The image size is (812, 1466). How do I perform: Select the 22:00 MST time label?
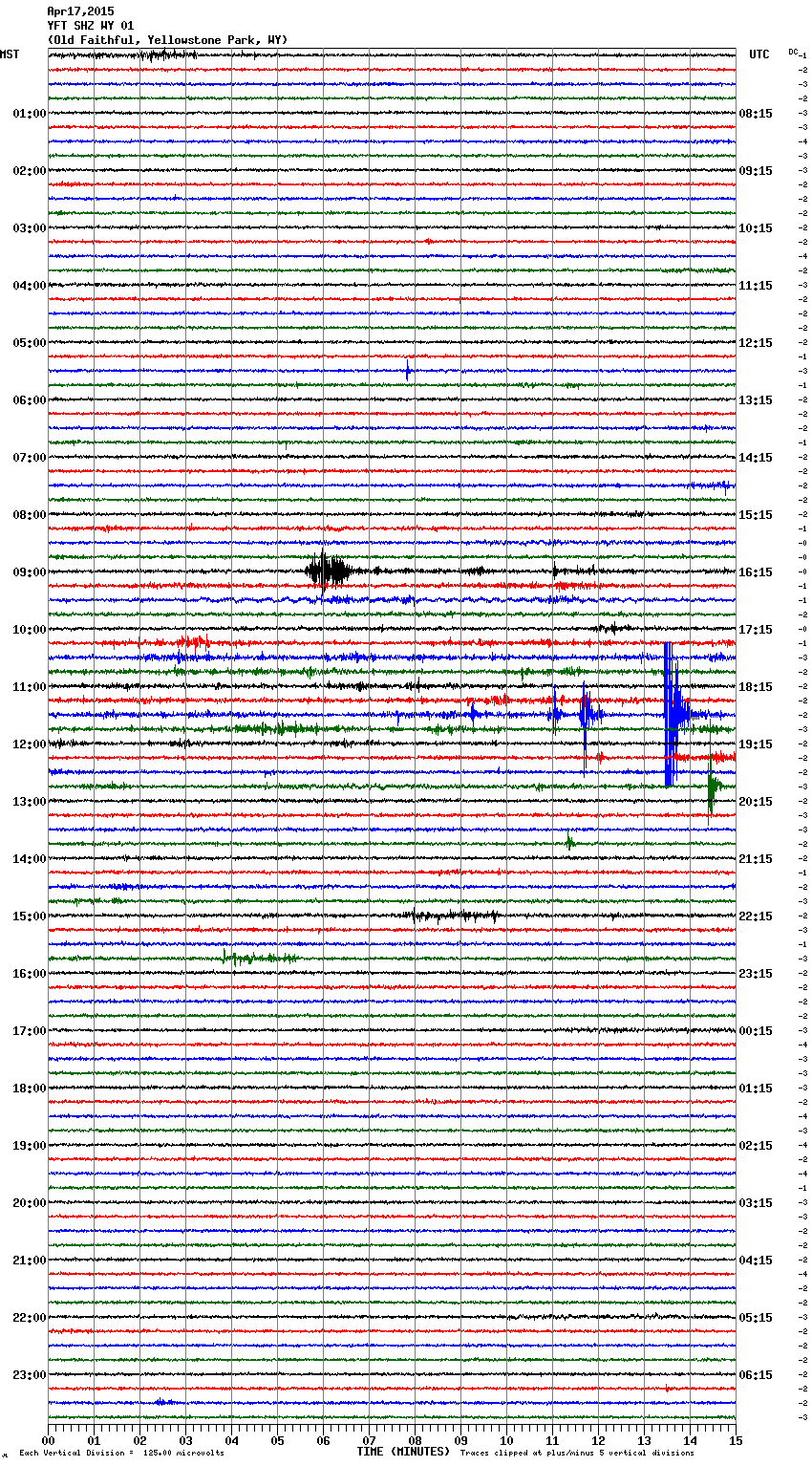(x=29, y=1318)
